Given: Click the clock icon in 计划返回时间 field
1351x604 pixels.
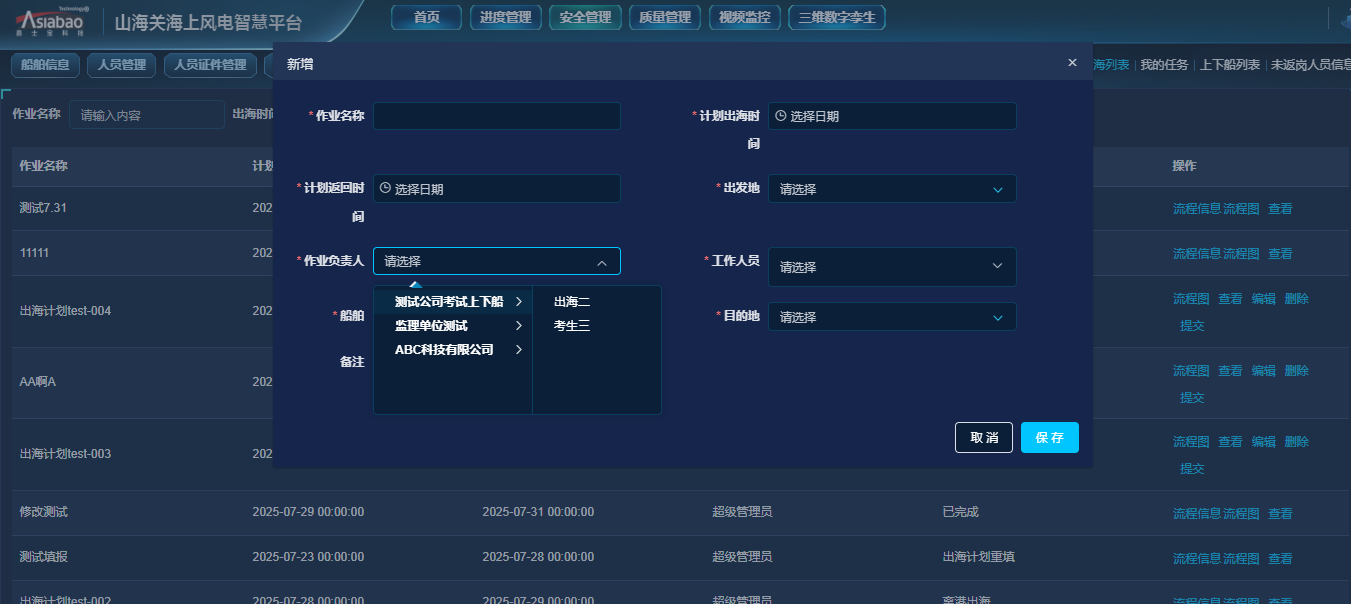Looking at the screenshot, I should click(385, 188).
